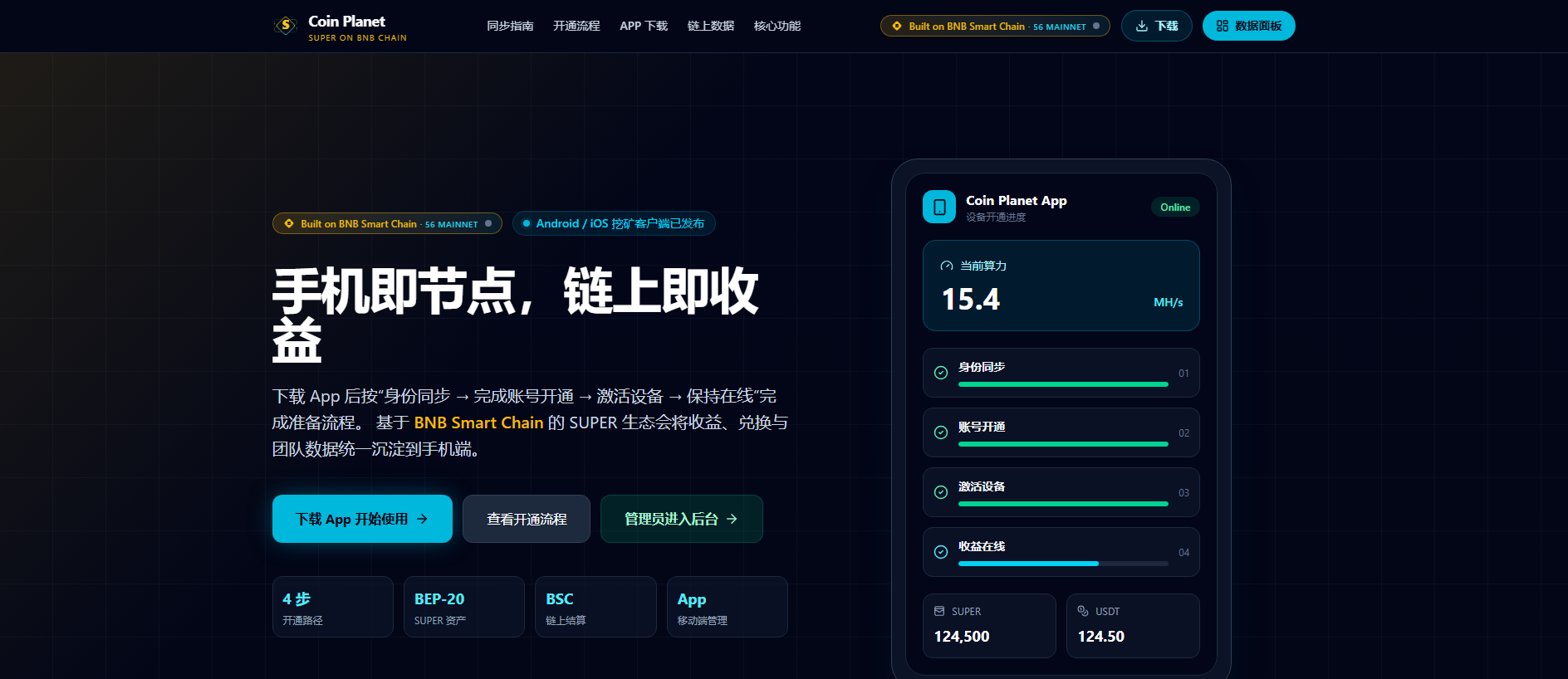Image resolution: width=1568 pixels, height=679 pixels.
Task: Click the 设备开通进度 subtitle text
Action: point(996,217)
